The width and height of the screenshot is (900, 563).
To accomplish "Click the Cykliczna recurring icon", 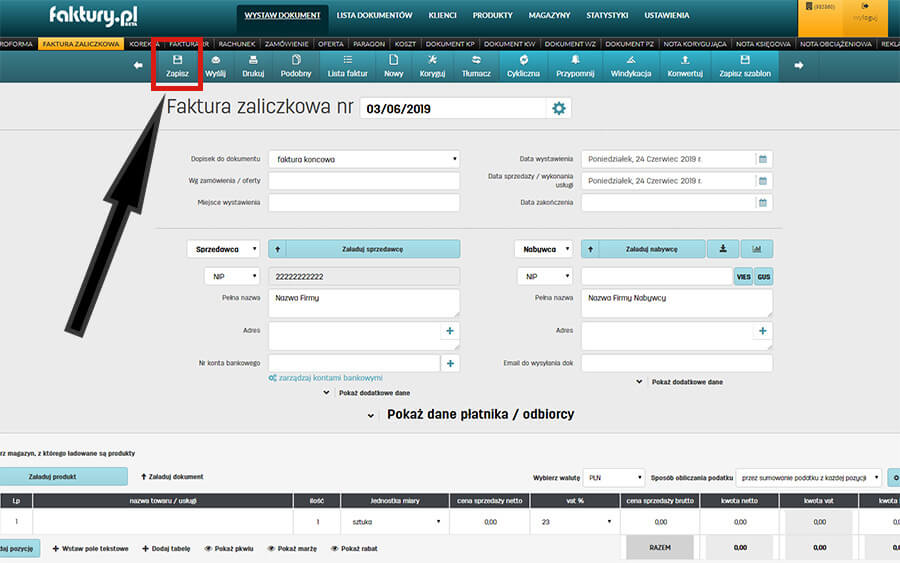I will click(x=523, y=66).
